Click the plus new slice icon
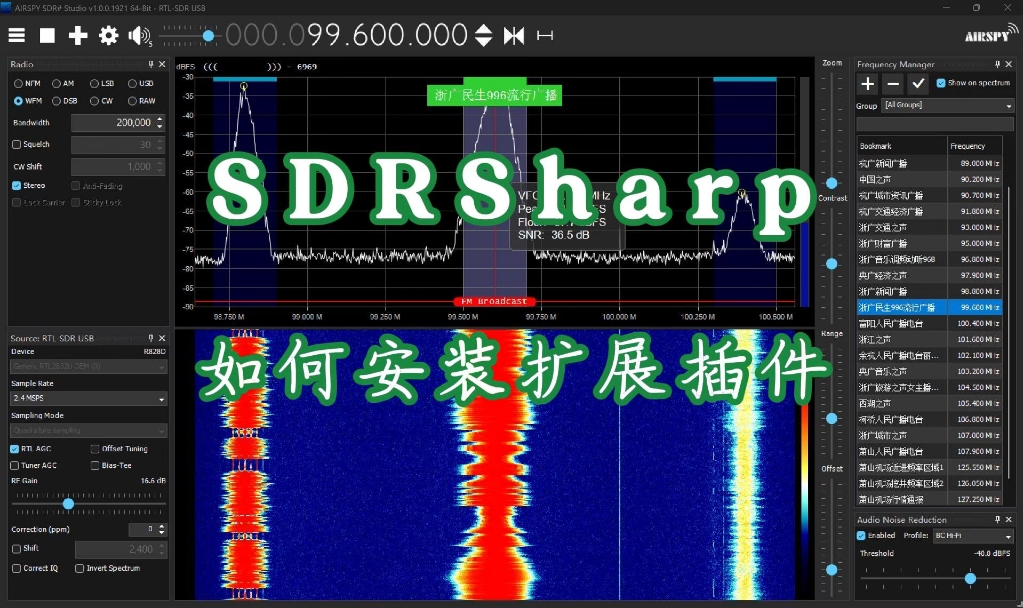 tap(78, 35)
